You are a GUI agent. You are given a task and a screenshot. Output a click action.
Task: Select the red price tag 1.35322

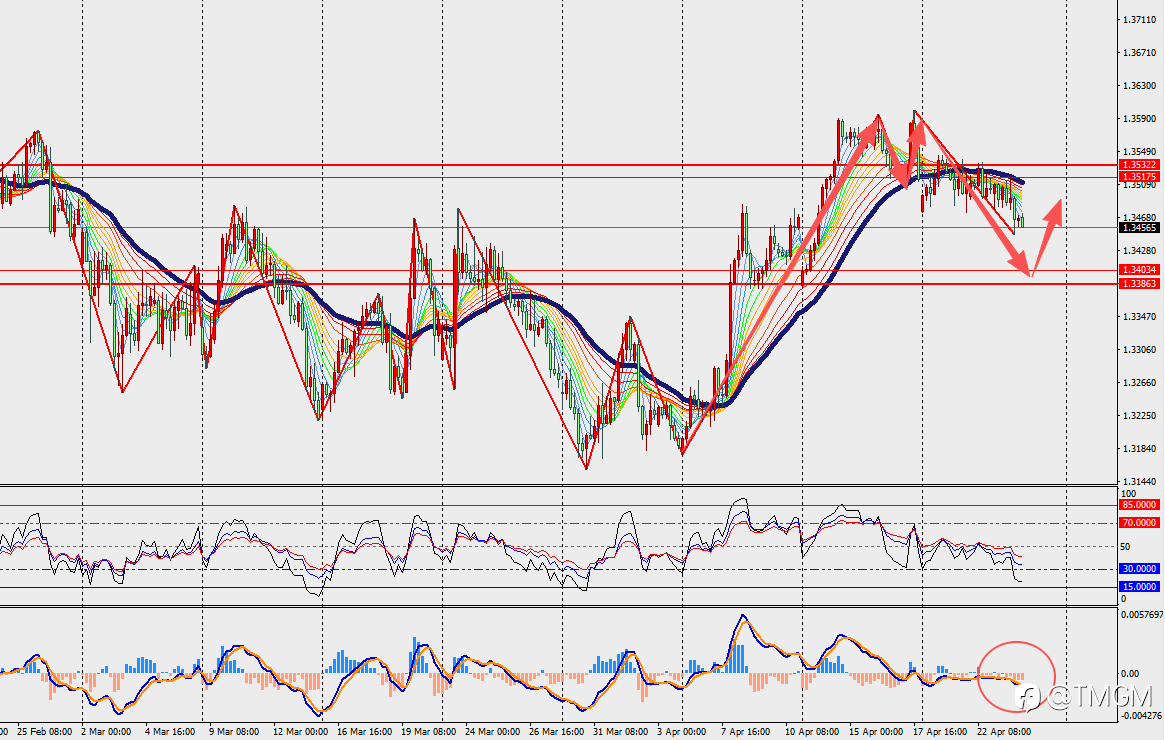pos(1139,164)
